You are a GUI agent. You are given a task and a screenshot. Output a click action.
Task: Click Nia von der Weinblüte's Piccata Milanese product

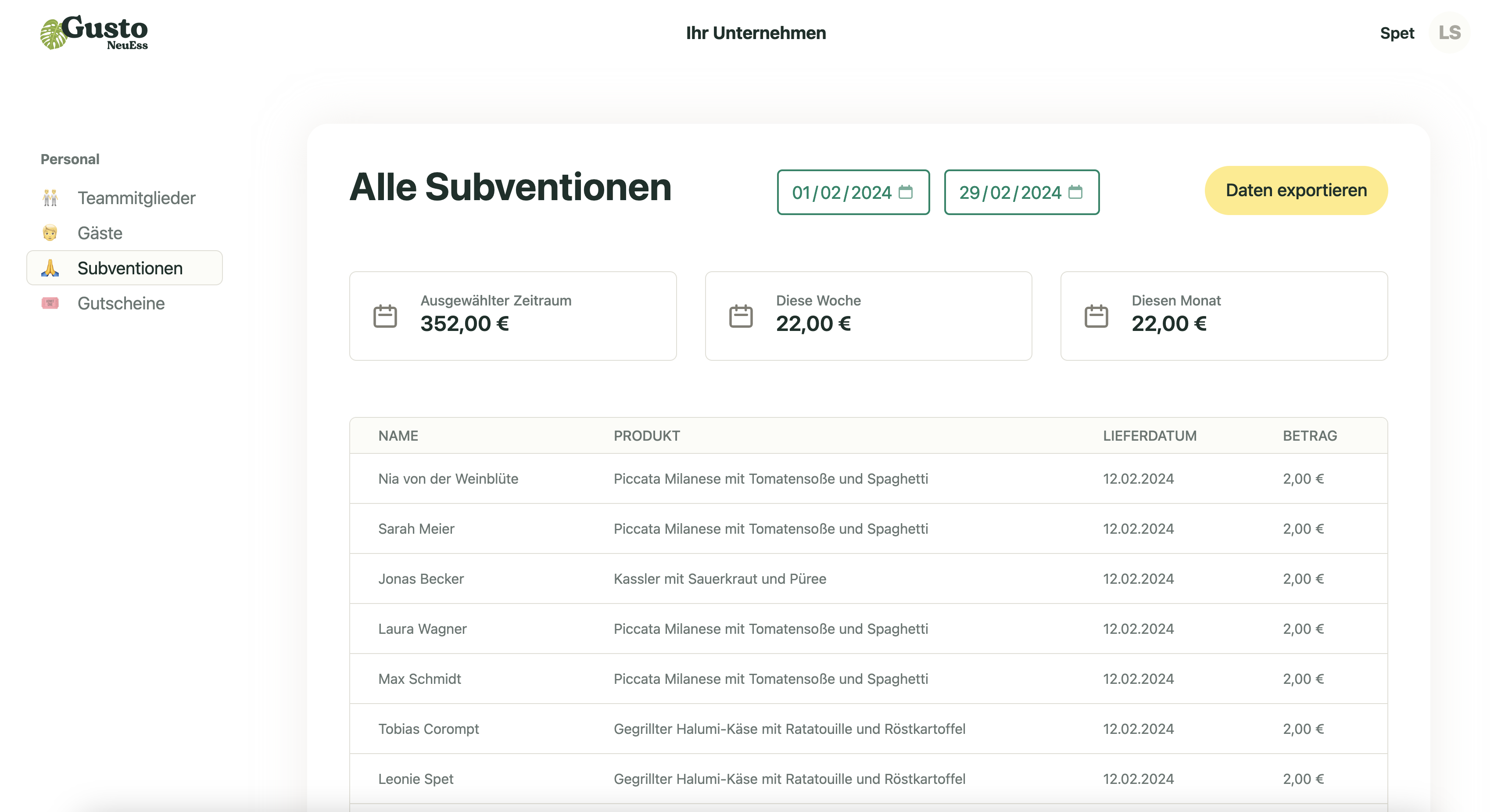tap(770, 478)
